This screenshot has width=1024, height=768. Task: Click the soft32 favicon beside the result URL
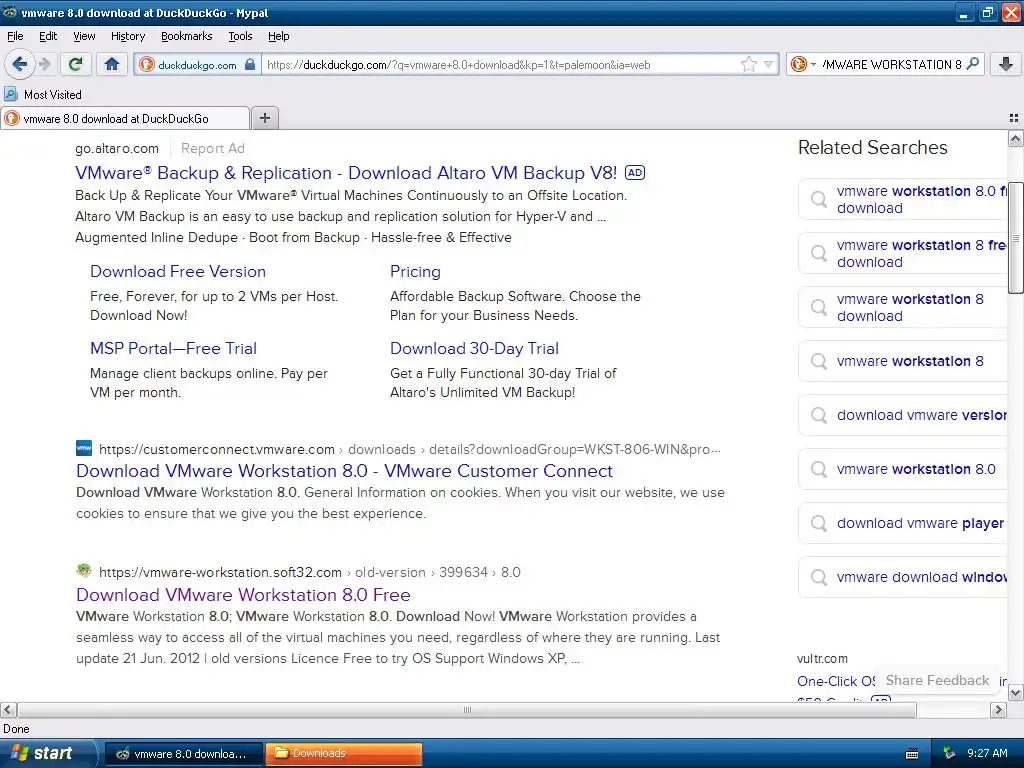84,571
